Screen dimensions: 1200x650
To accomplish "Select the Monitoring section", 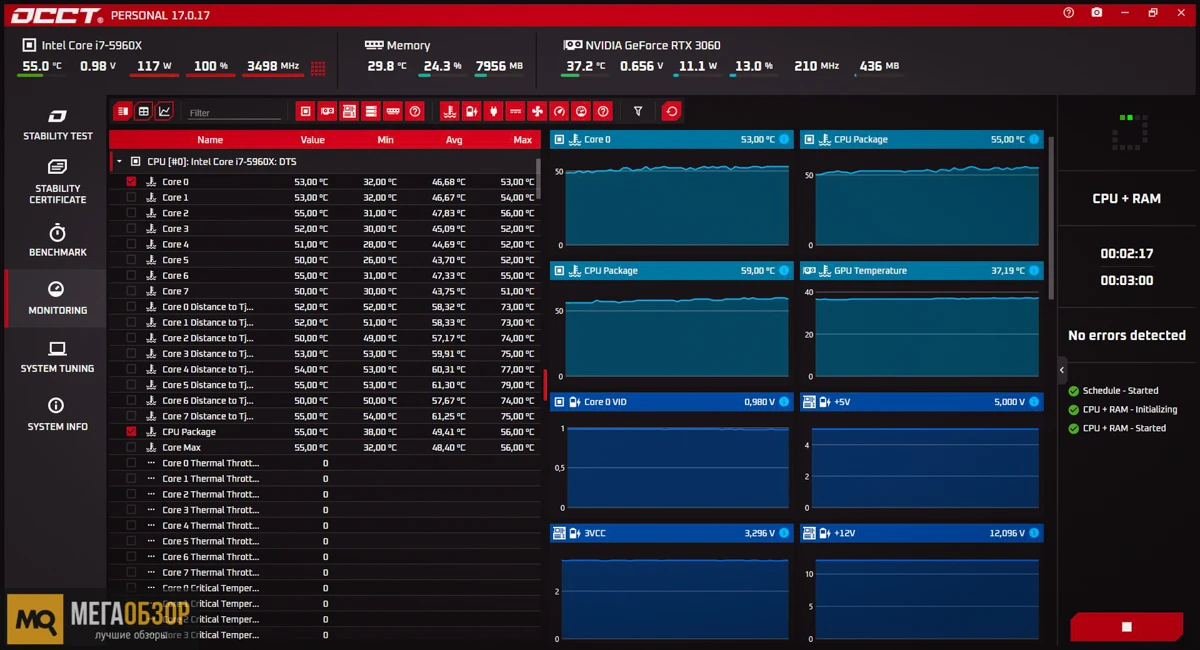I will click(57, 299).
